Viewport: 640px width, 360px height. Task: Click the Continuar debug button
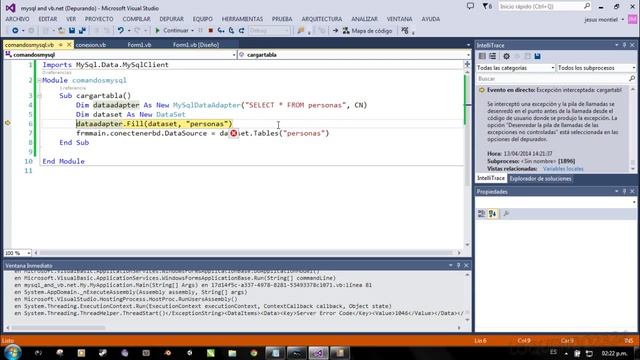coord(171,31)
